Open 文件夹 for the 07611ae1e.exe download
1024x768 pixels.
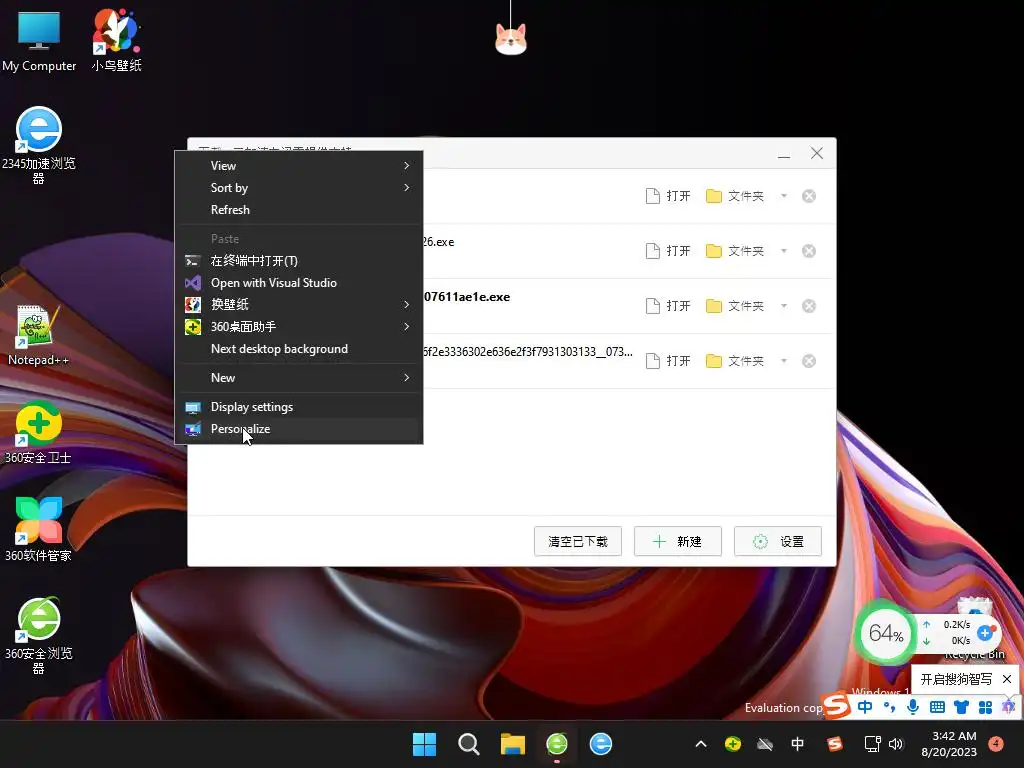click(735, 306)
